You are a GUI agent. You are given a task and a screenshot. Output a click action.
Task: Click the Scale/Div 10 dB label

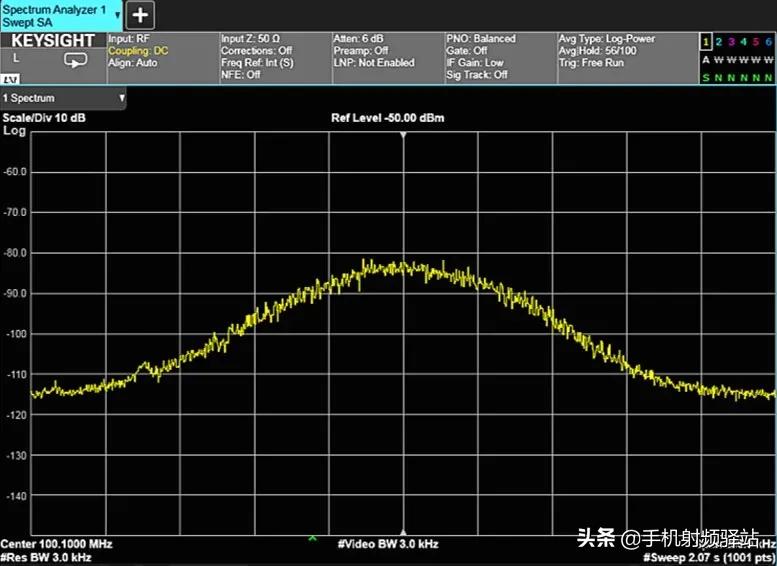point(44,118)
